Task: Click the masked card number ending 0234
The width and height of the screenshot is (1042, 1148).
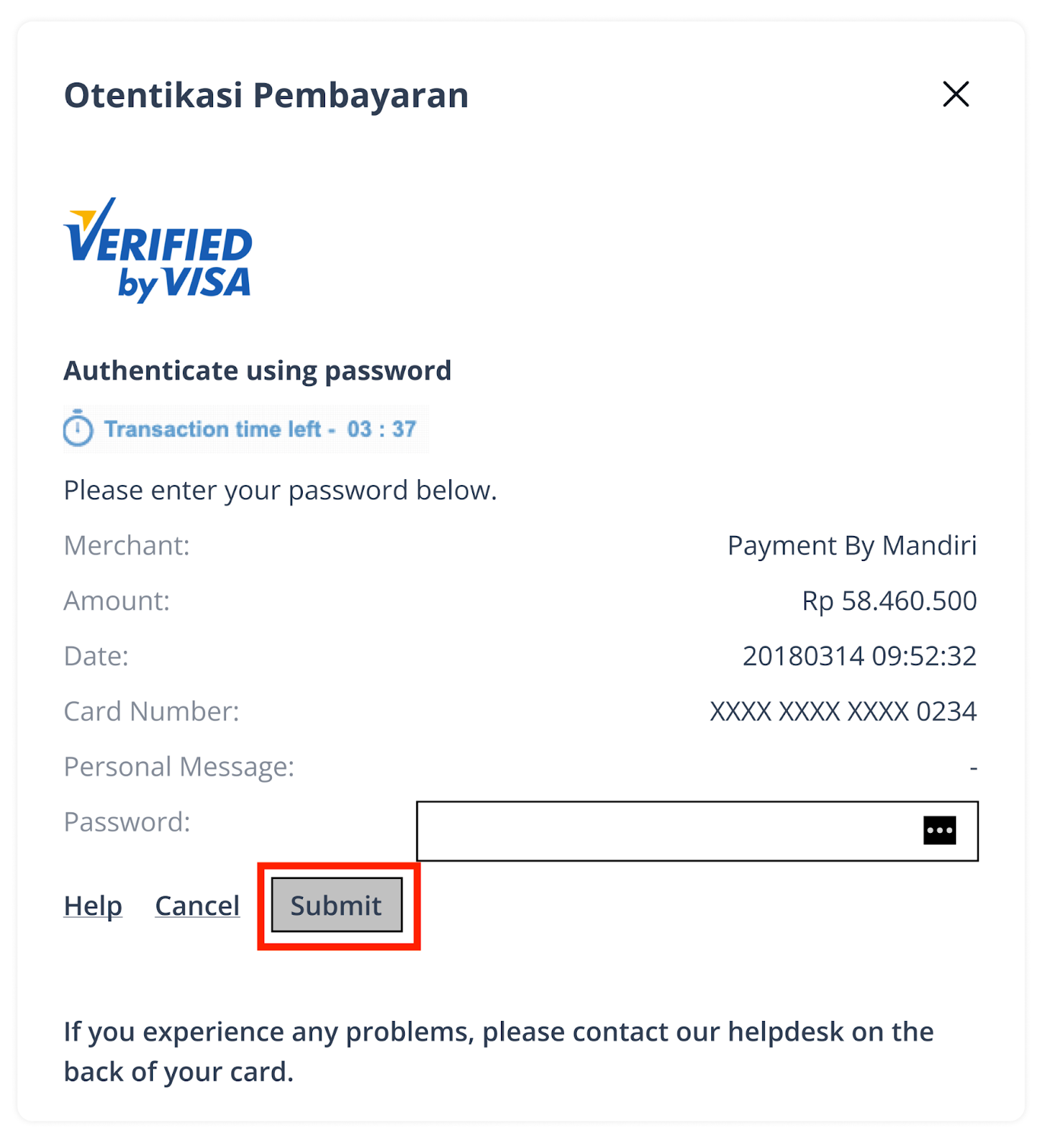Action: tap(843, 711)
